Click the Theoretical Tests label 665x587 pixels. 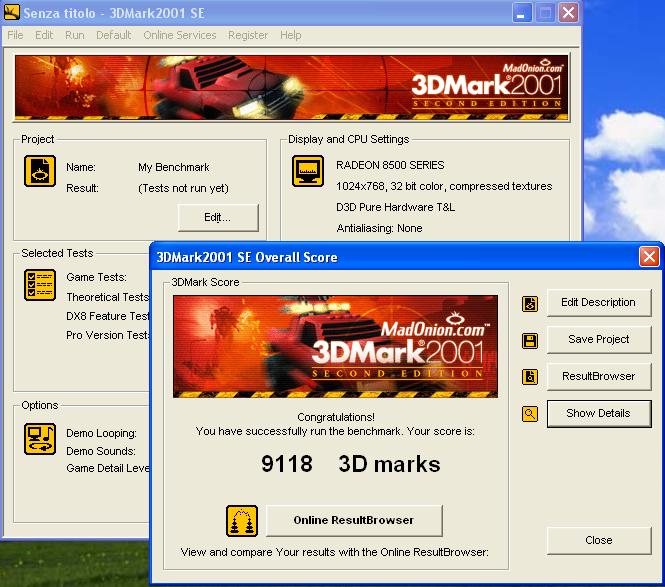tap(108, 297)
